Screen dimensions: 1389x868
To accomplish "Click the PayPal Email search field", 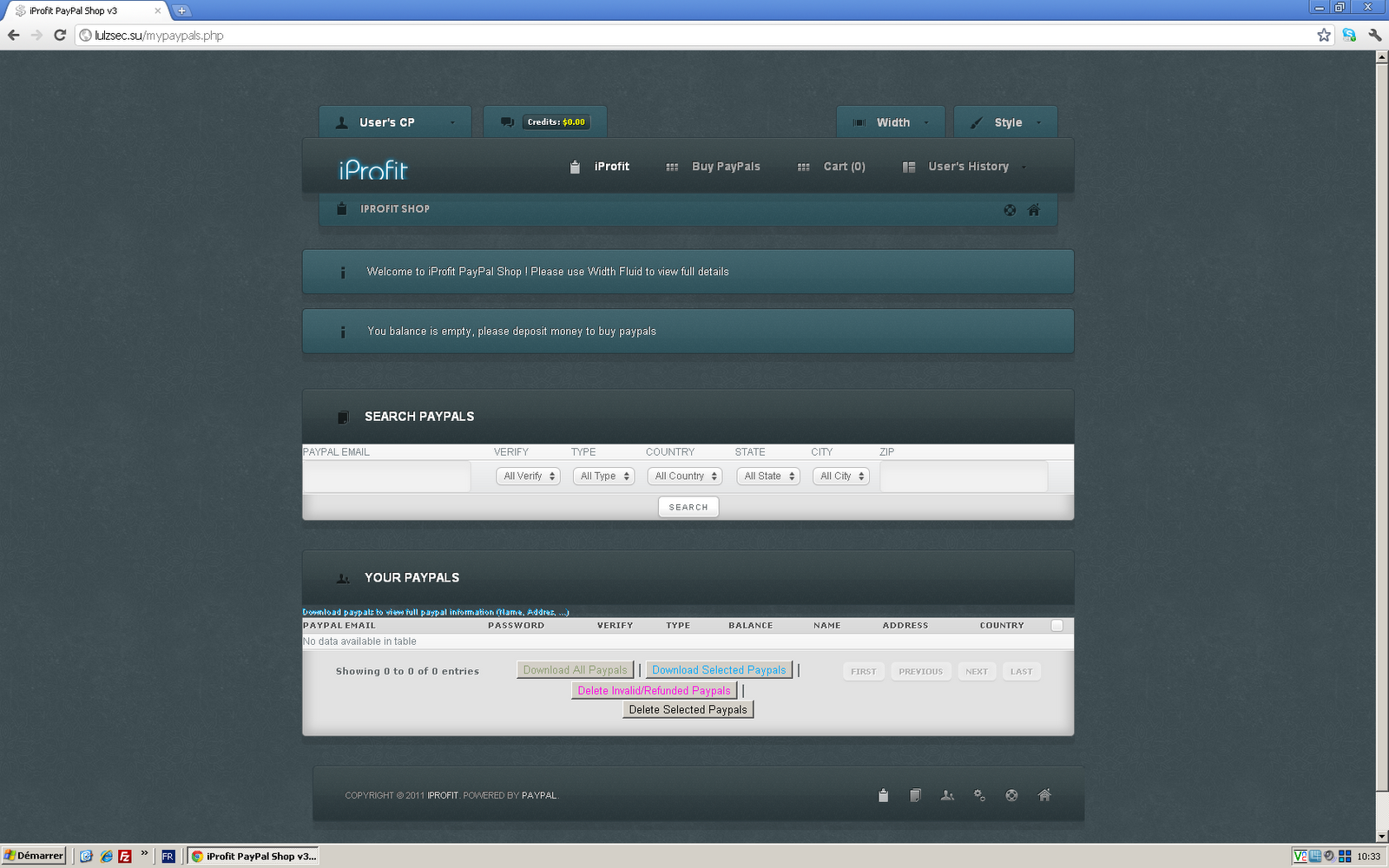I will point(386,477).
